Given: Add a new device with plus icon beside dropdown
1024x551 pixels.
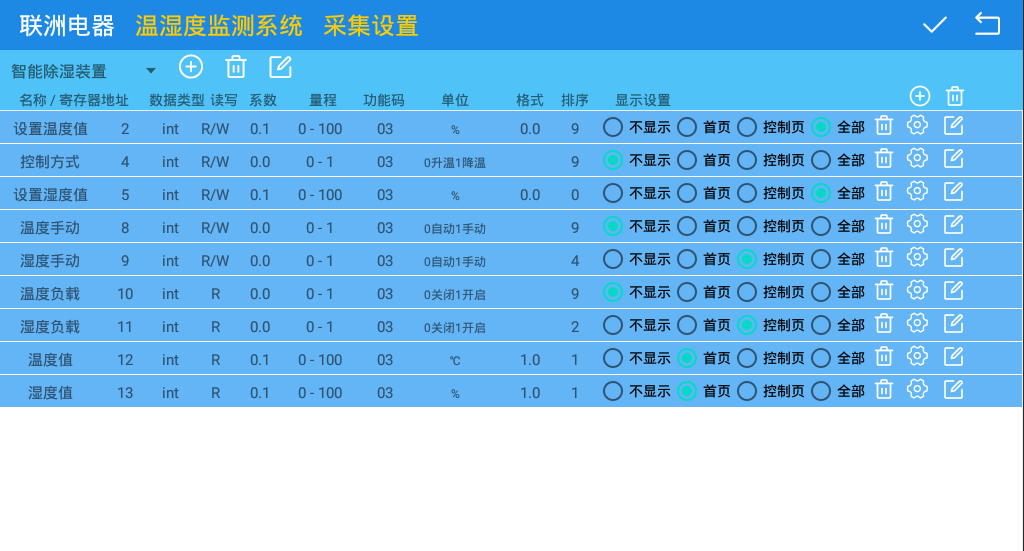Looking at the screenshot, I should 191,67.
